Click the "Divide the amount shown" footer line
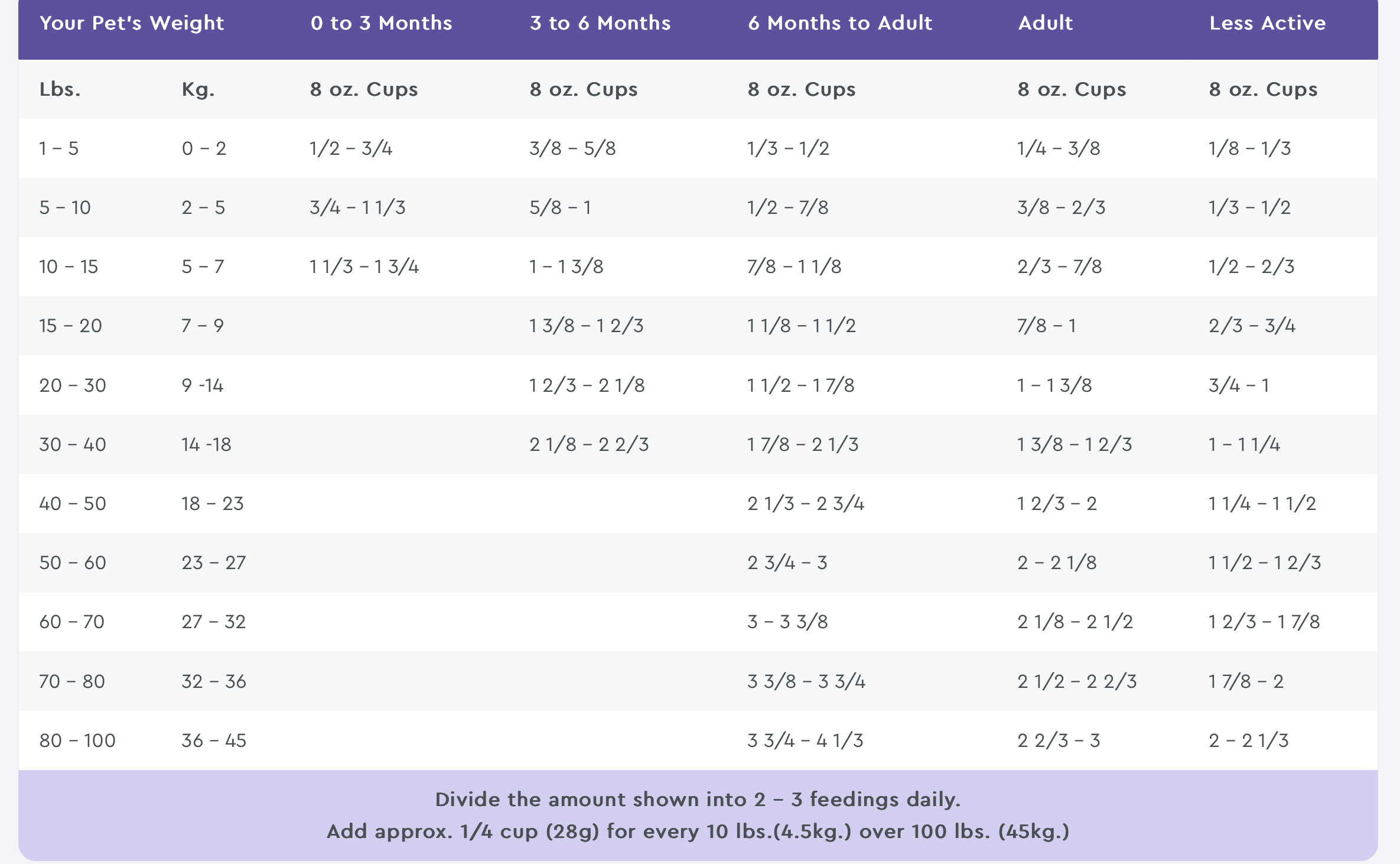 point(698,800)
